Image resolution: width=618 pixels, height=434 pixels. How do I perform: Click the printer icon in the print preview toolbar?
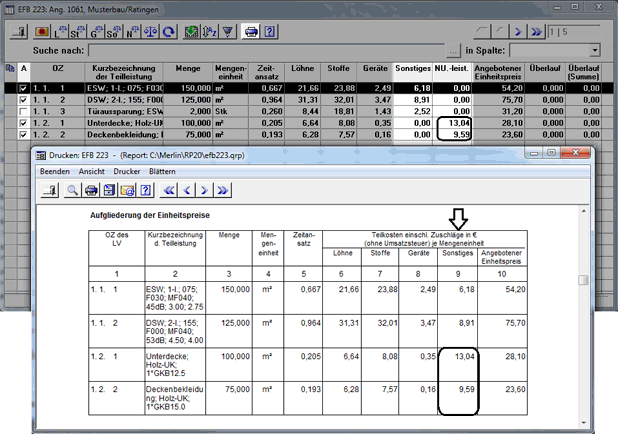coord(91,190)
